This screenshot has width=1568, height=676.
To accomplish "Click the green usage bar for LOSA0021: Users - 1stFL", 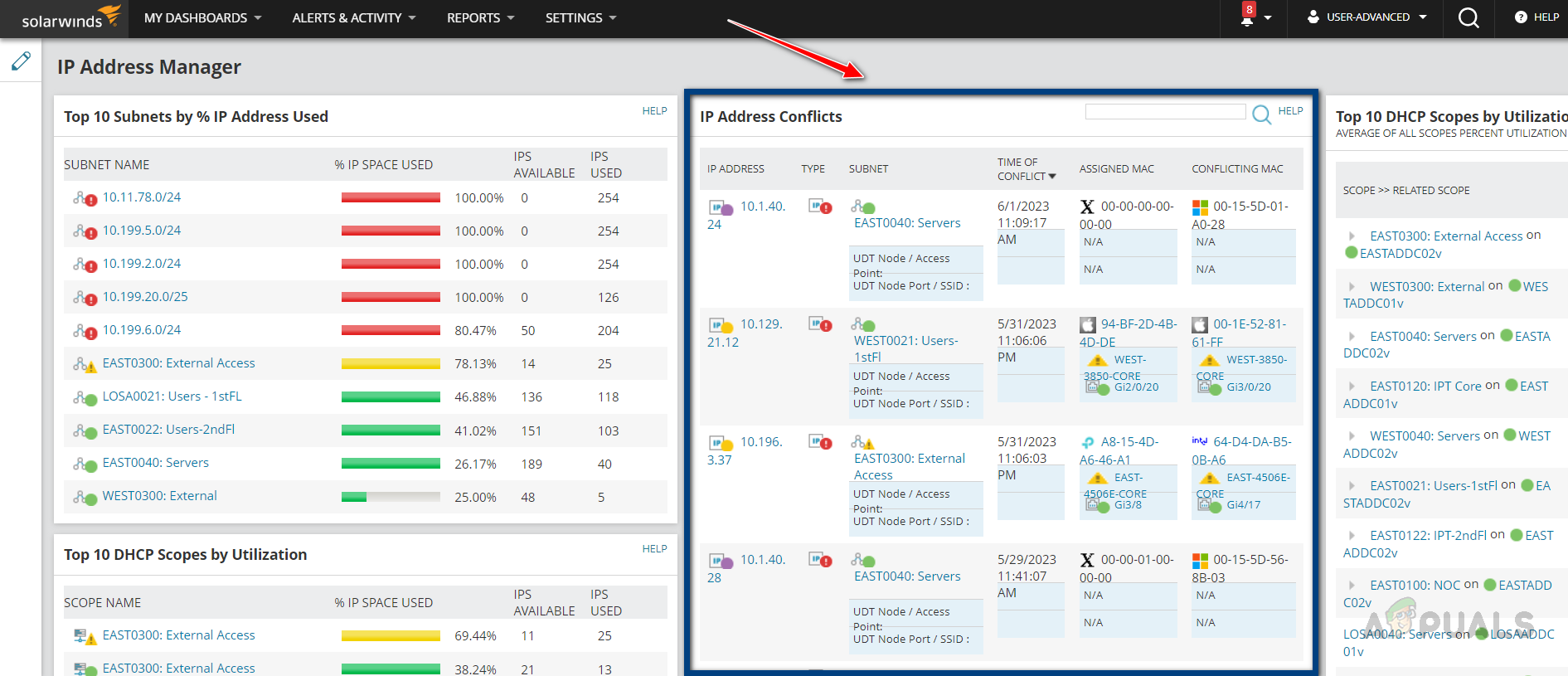I will coord(391,397).
